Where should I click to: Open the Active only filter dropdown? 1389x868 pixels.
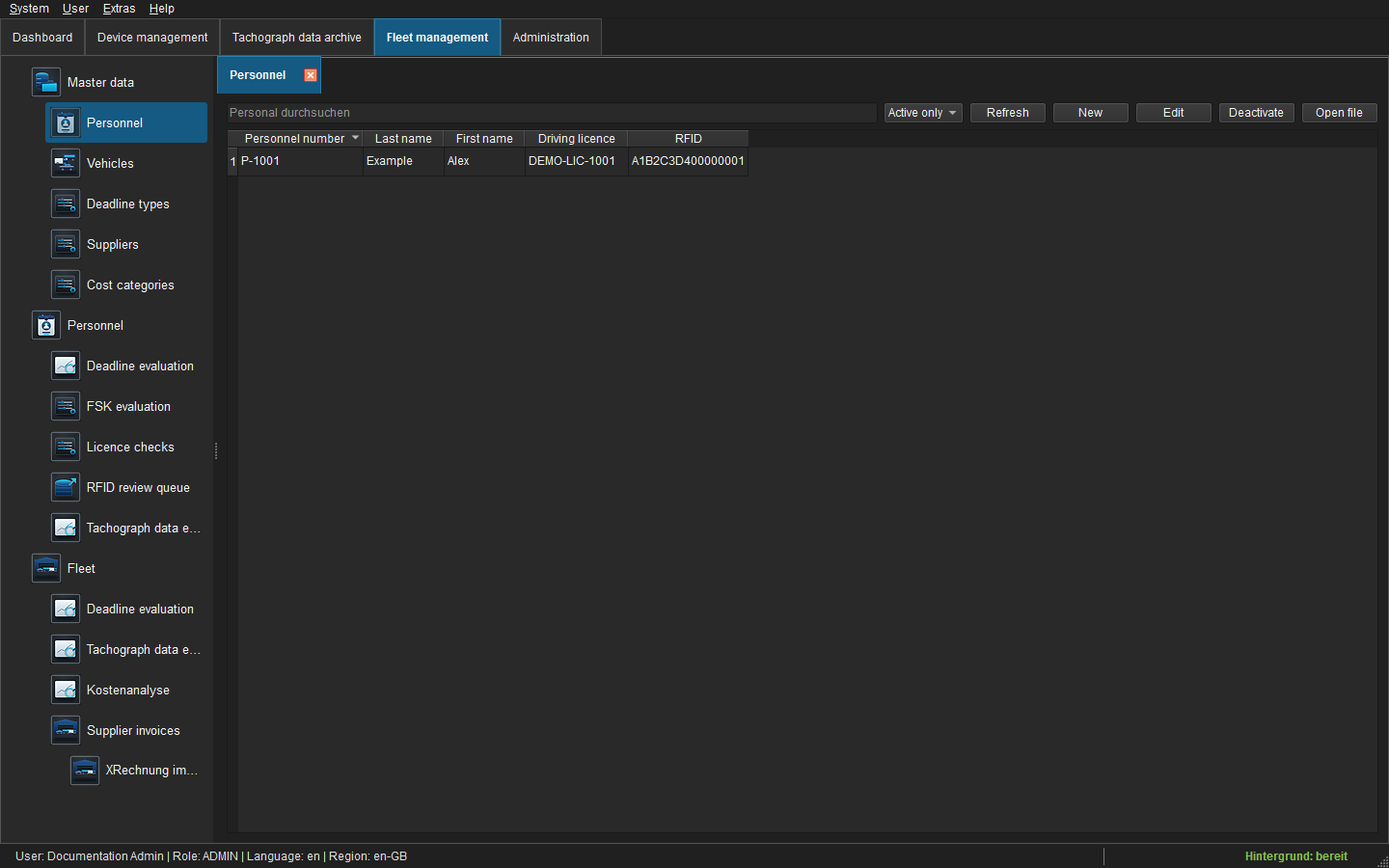pyautogui.click(x=923, y=113)
